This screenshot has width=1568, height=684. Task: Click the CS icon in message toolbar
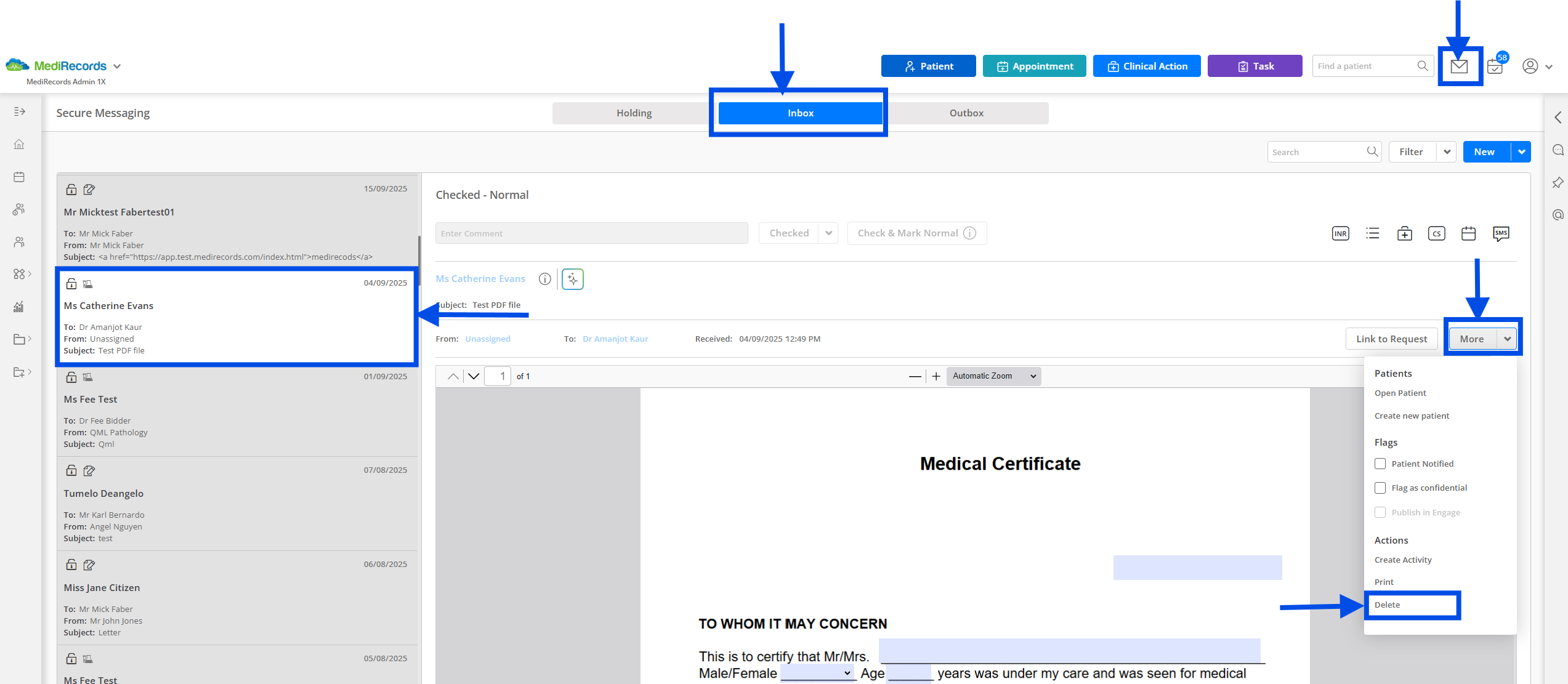click(1436, 233)
